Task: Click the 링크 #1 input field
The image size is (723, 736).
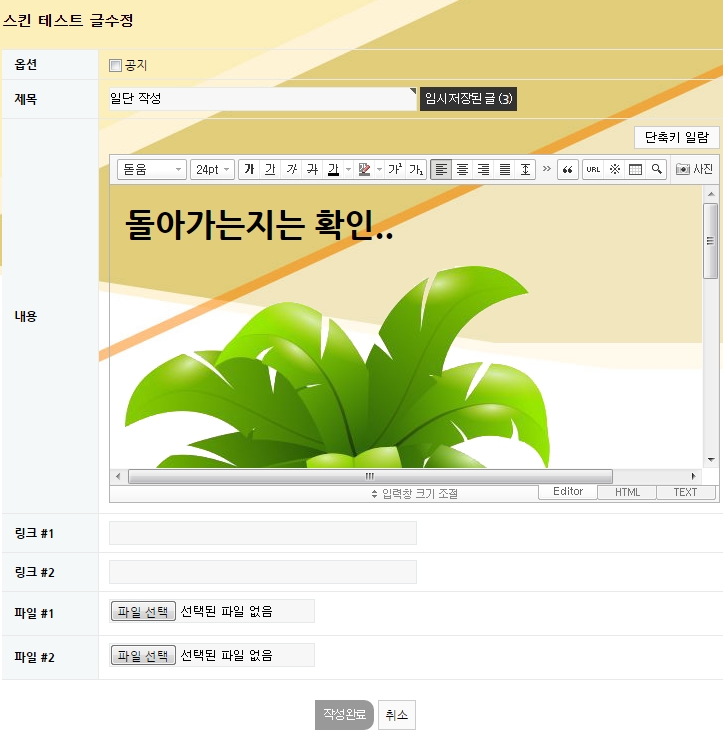Action: (x=263, y=533)
